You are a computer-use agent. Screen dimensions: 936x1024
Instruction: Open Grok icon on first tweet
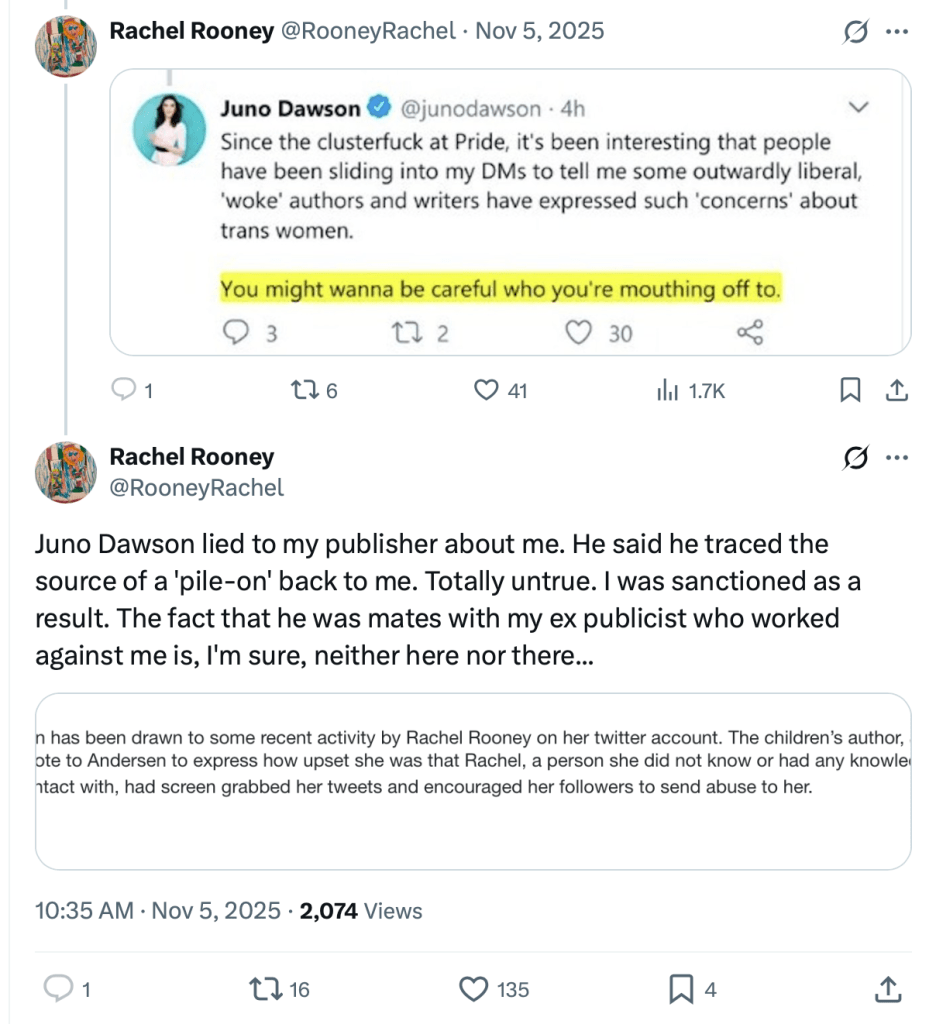point(856,32)
